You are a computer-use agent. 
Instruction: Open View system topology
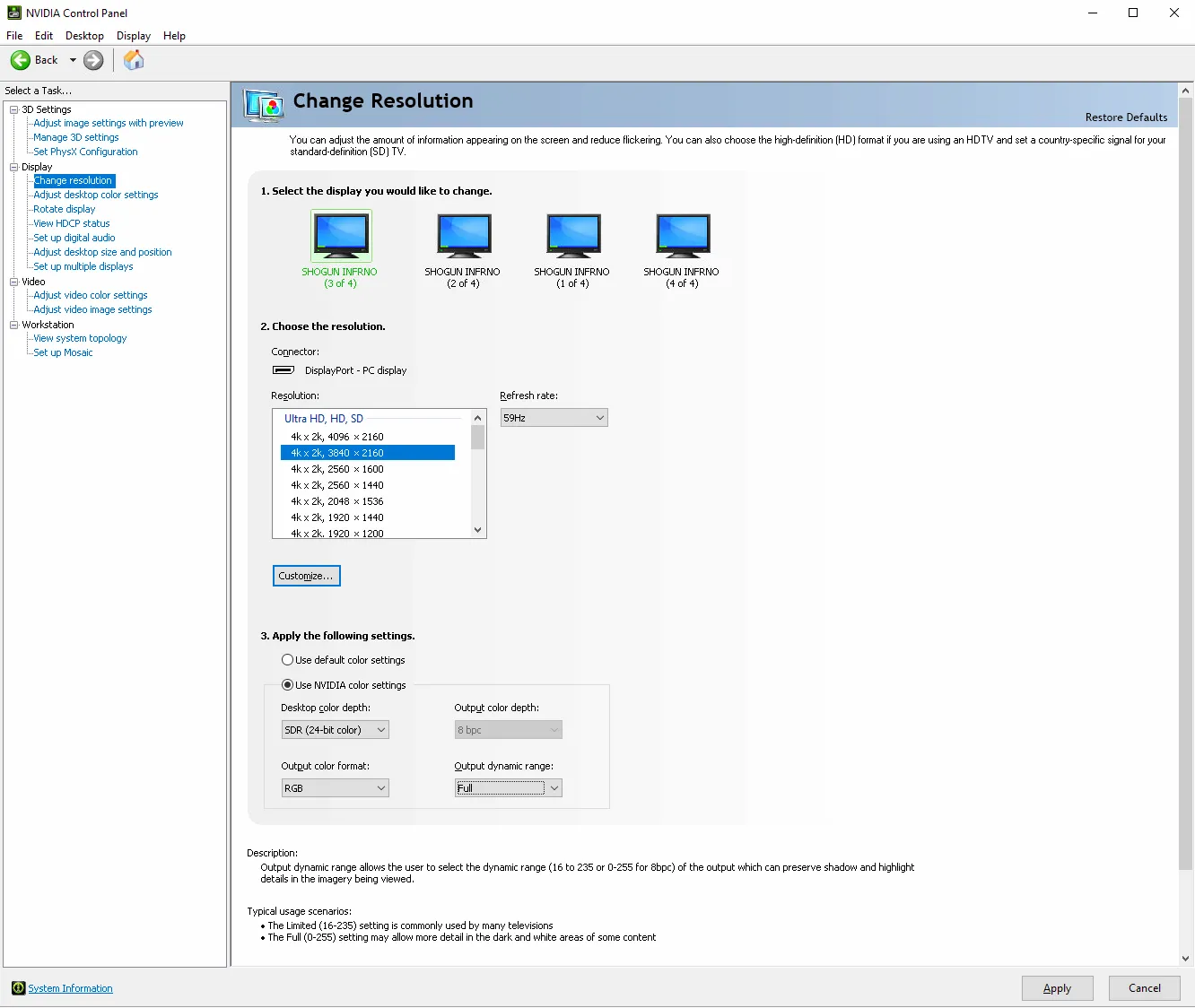point(80,338)
